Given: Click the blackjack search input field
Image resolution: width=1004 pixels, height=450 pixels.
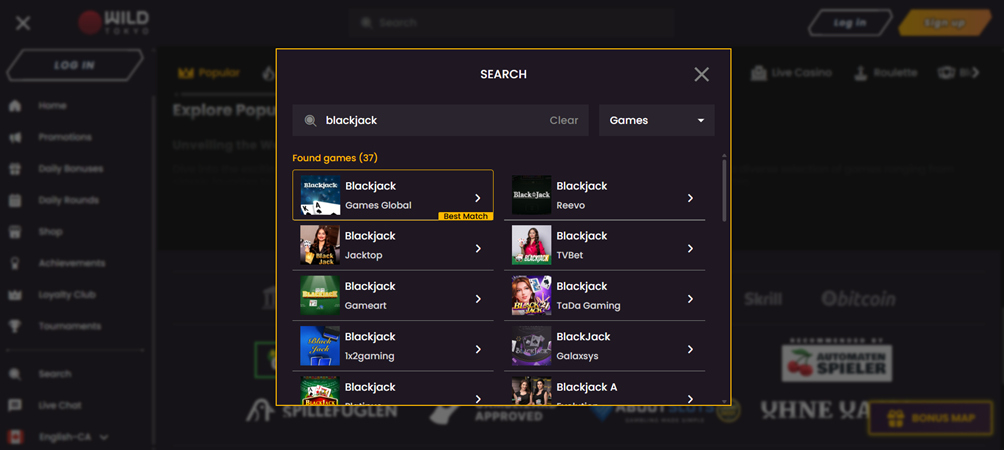Looking at the screenshot, I should [440, 120].
